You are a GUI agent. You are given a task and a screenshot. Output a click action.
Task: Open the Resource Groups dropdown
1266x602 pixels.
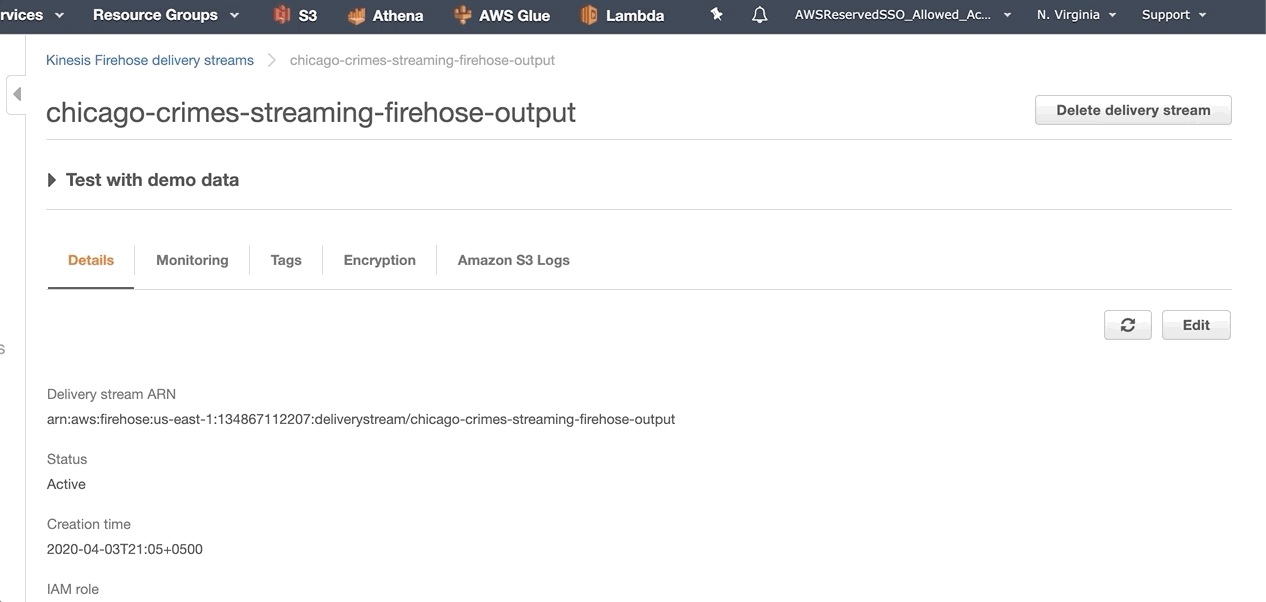[166, 15]
